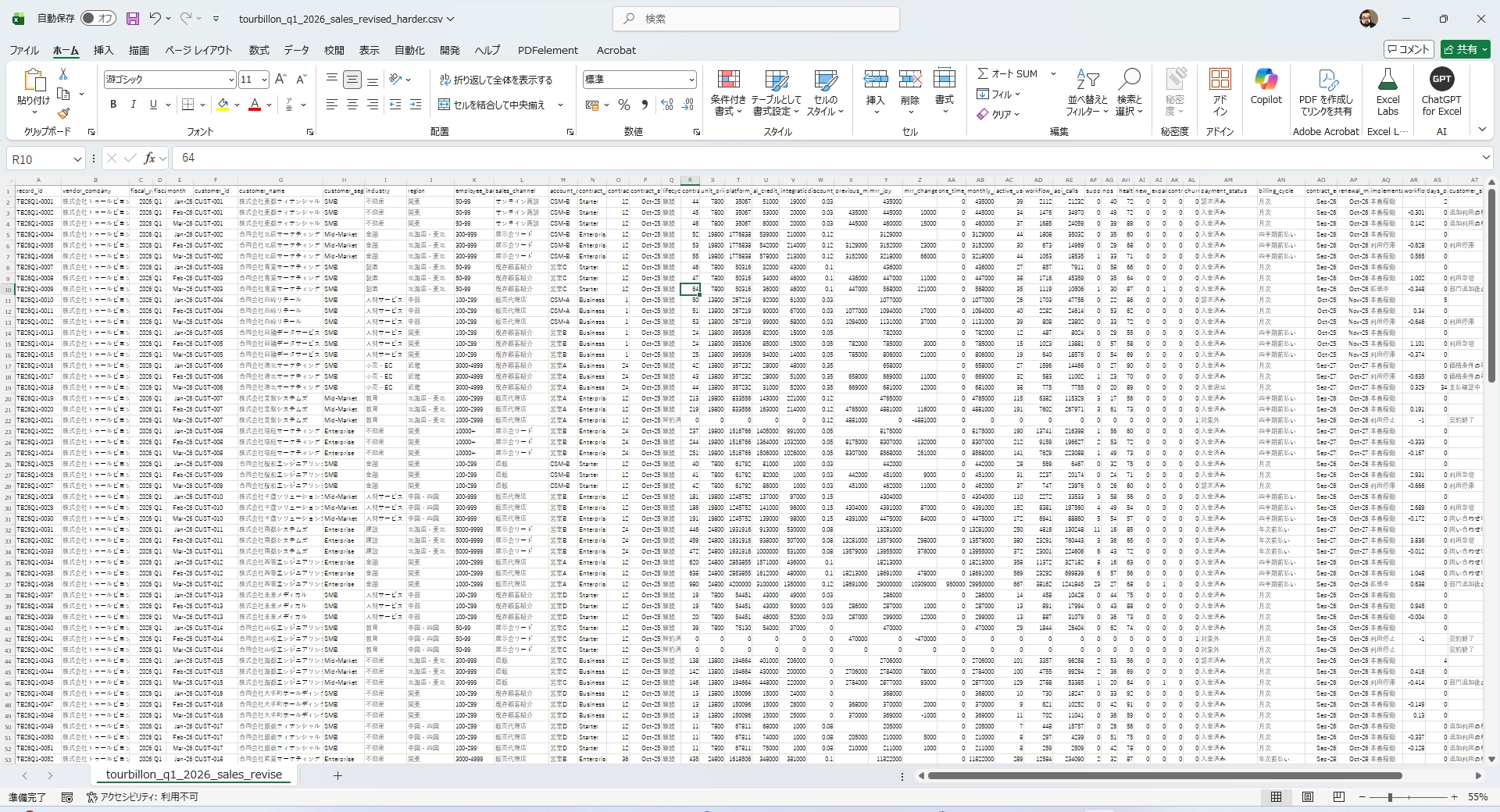Switch to the Insert (挿入) tab

103,50
